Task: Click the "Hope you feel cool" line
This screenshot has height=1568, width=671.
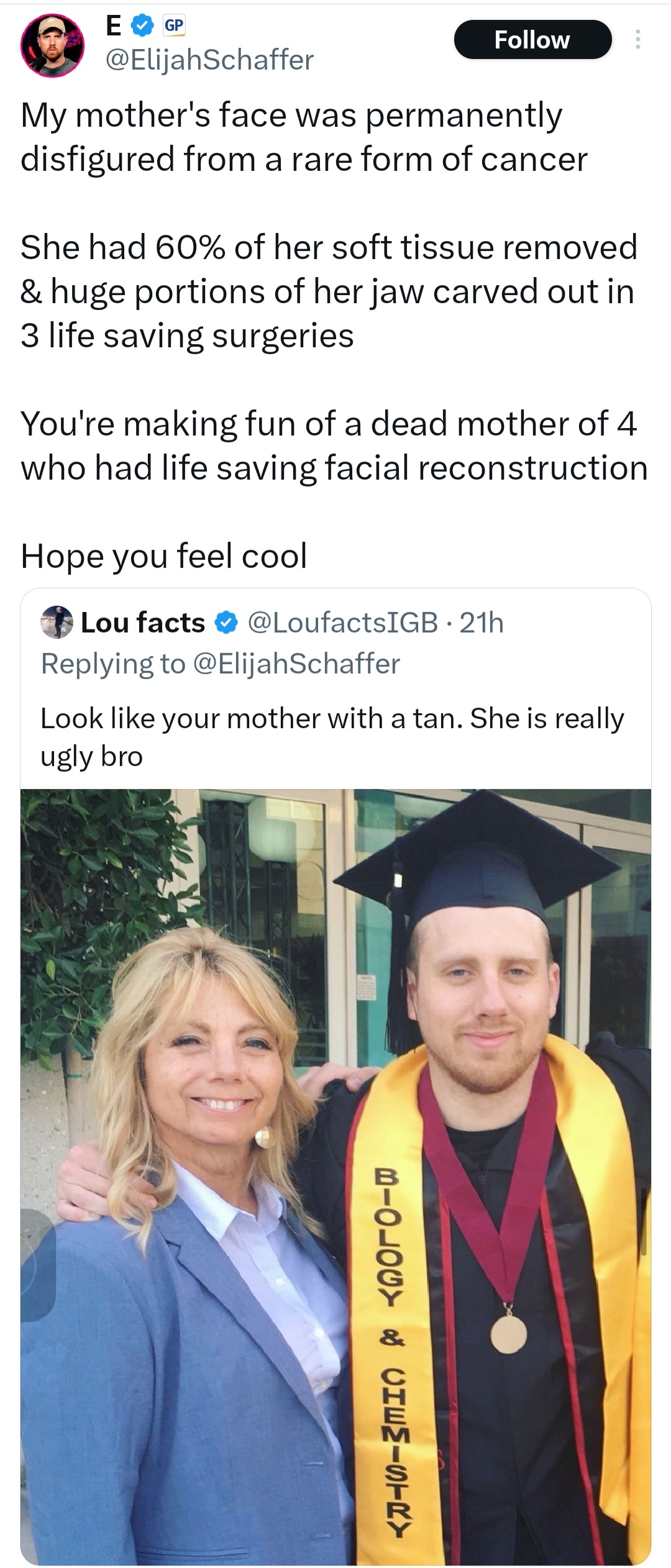Action: coord(164,555)
